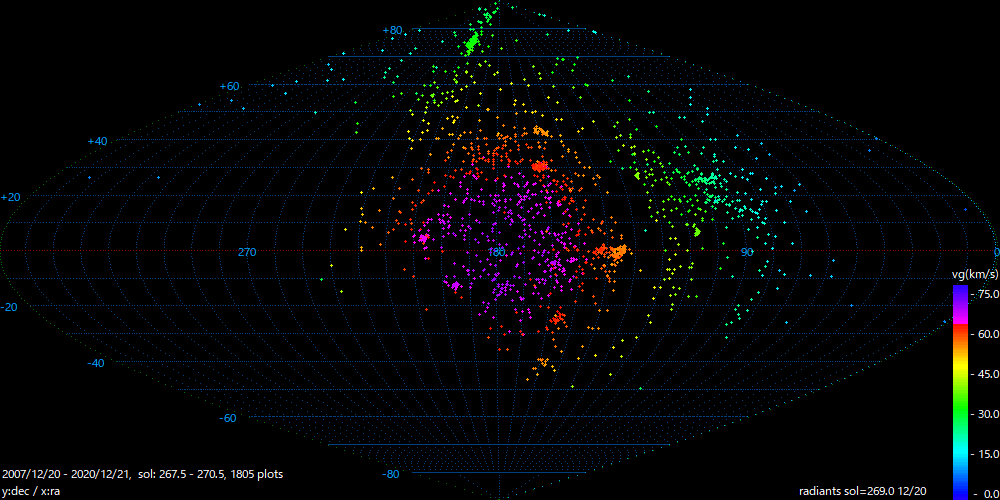Select the cyan-green cluster near declination +20
1000x500 pixels.
coord(710,181)
